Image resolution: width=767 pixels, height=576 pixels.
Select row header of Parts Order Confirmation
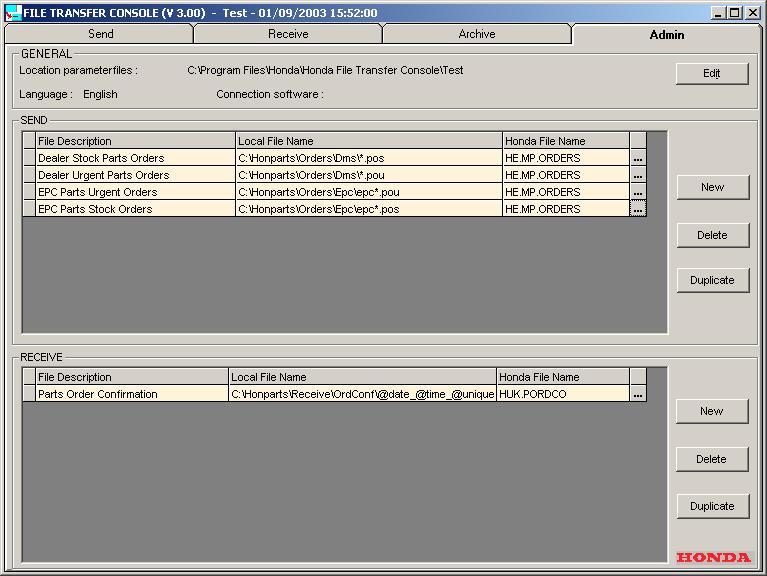(x=29, y=394)
